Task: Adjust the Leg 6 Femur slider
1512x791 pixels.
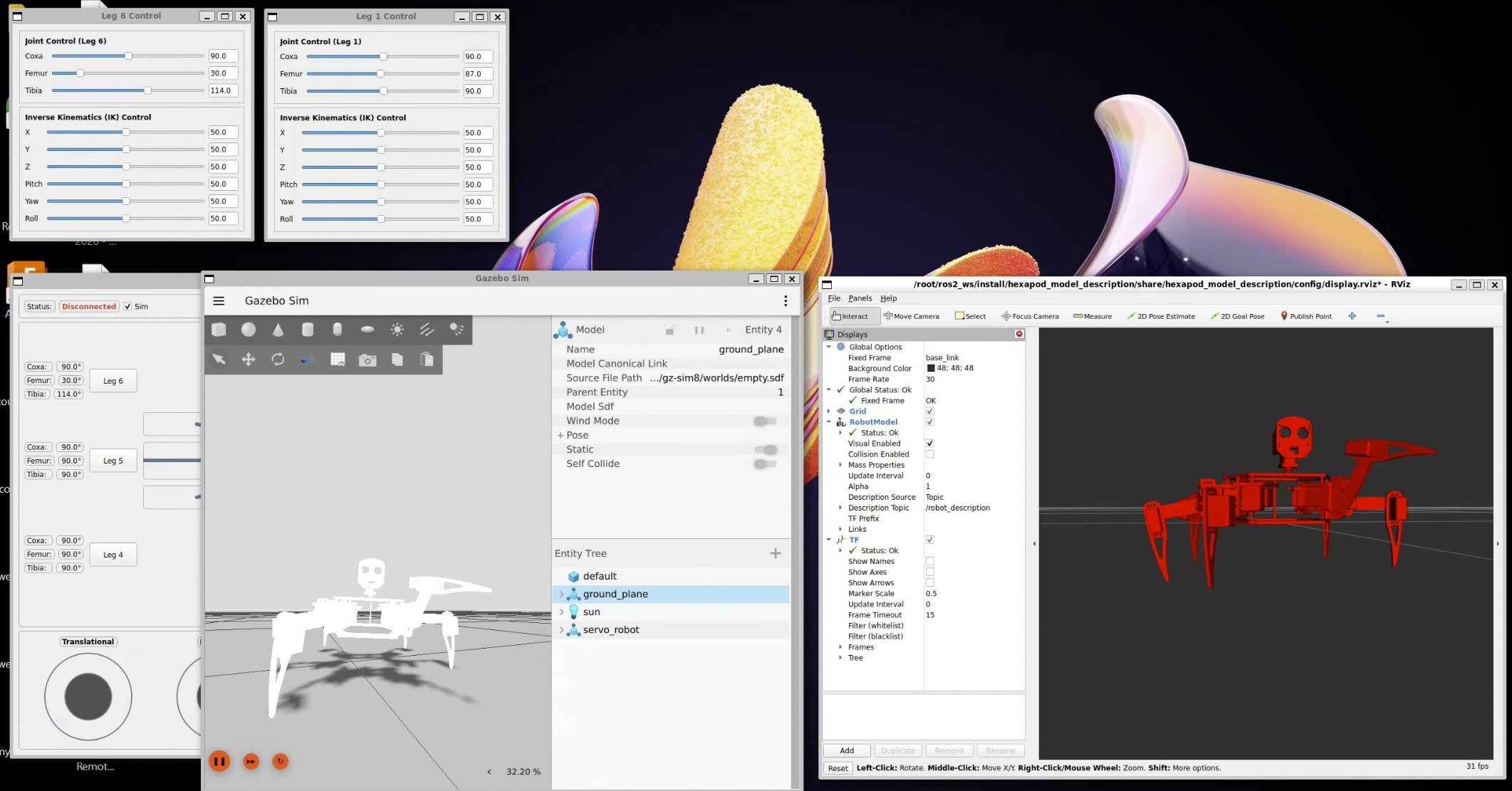Action: pos(80,73)
